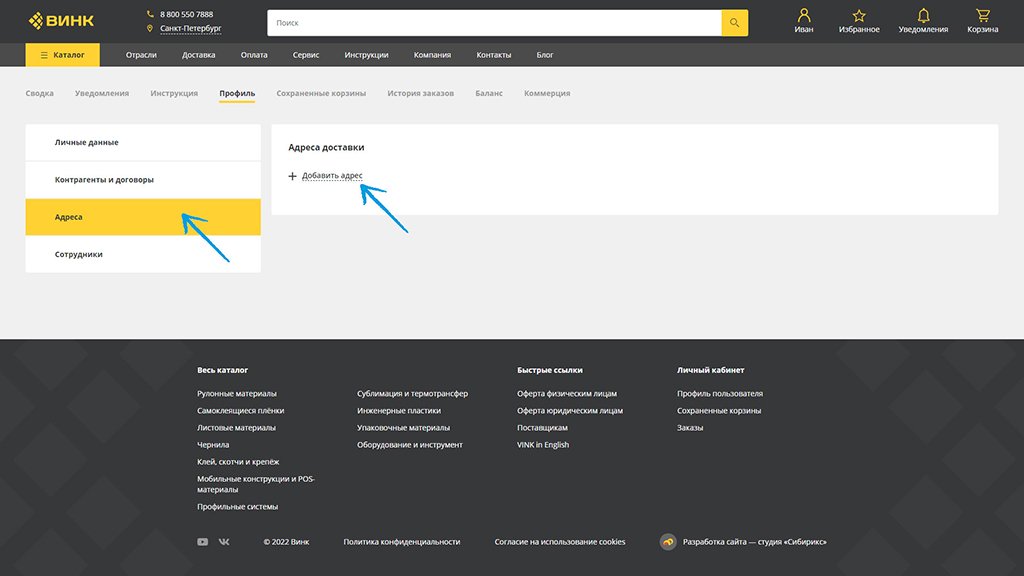Click the yellow search magnifier button
Viewport: 1024px width, 576px height.
click(735, 23)
